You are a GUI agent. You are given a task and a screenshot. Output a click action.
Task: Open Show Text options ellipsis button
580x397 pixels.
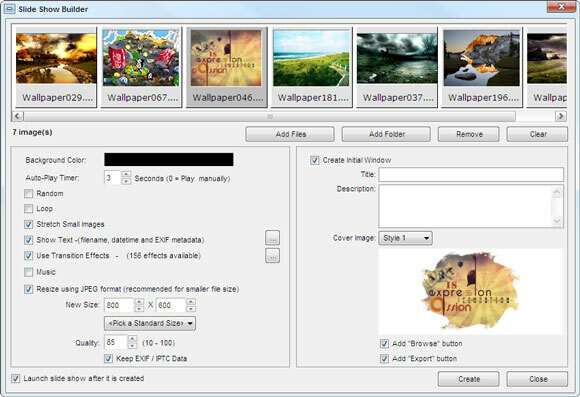272,238
